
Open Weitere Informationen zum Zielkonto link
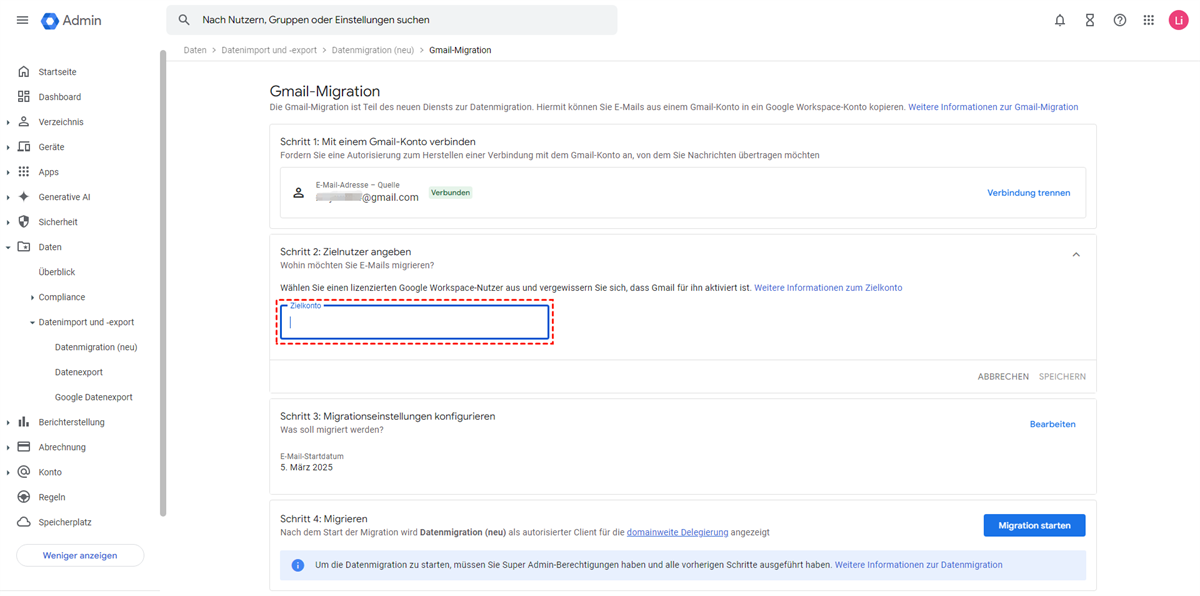[828, 288]
